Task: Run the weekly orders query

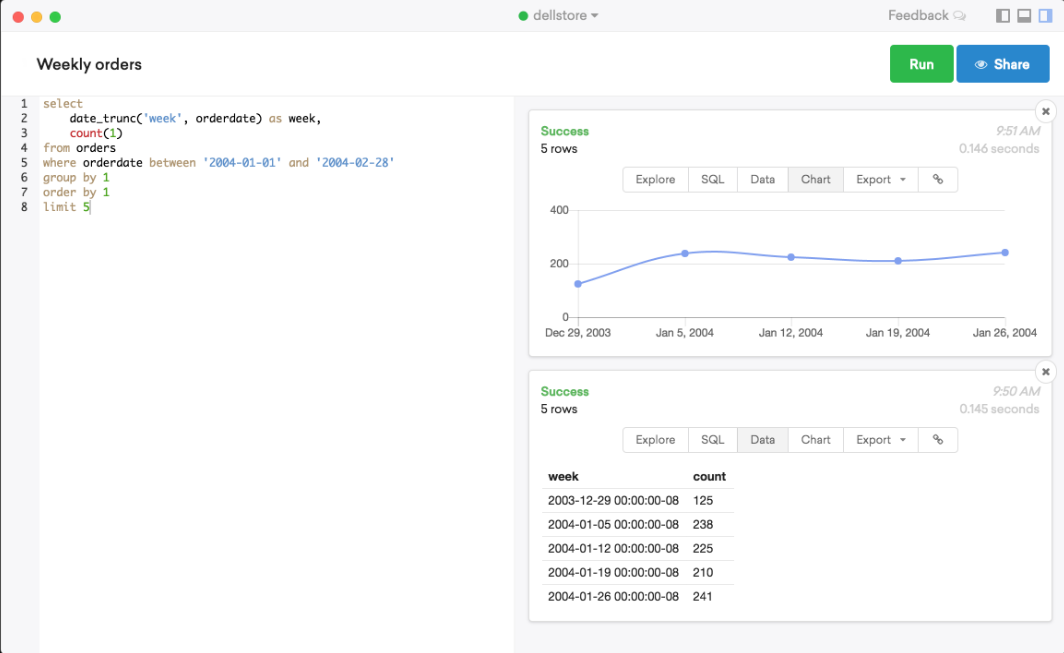Action: tap(921, 63)
